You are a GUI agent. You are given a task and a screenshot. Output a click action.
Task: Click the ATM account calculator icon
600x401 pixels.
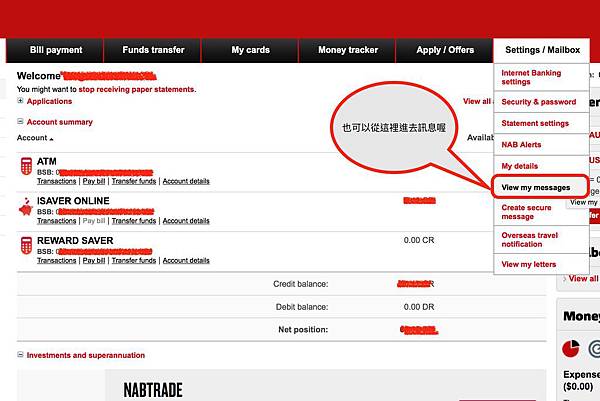point(26,166)
